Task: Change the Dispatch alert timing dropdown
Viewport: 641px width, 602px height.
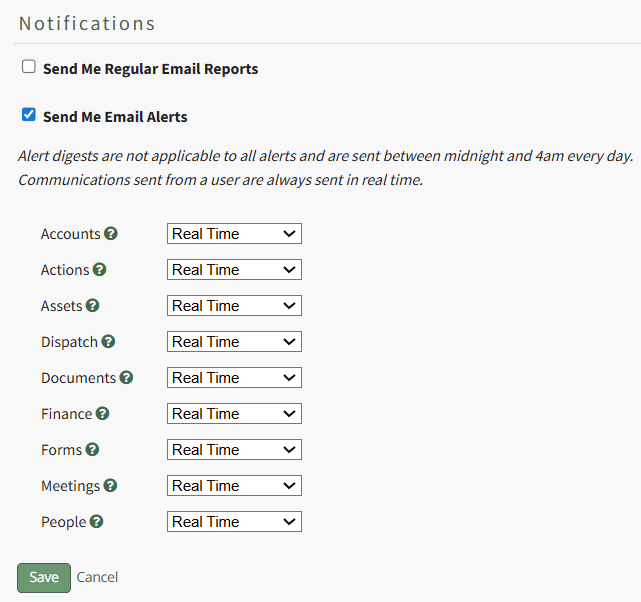Action: click(x=234, y=342)
